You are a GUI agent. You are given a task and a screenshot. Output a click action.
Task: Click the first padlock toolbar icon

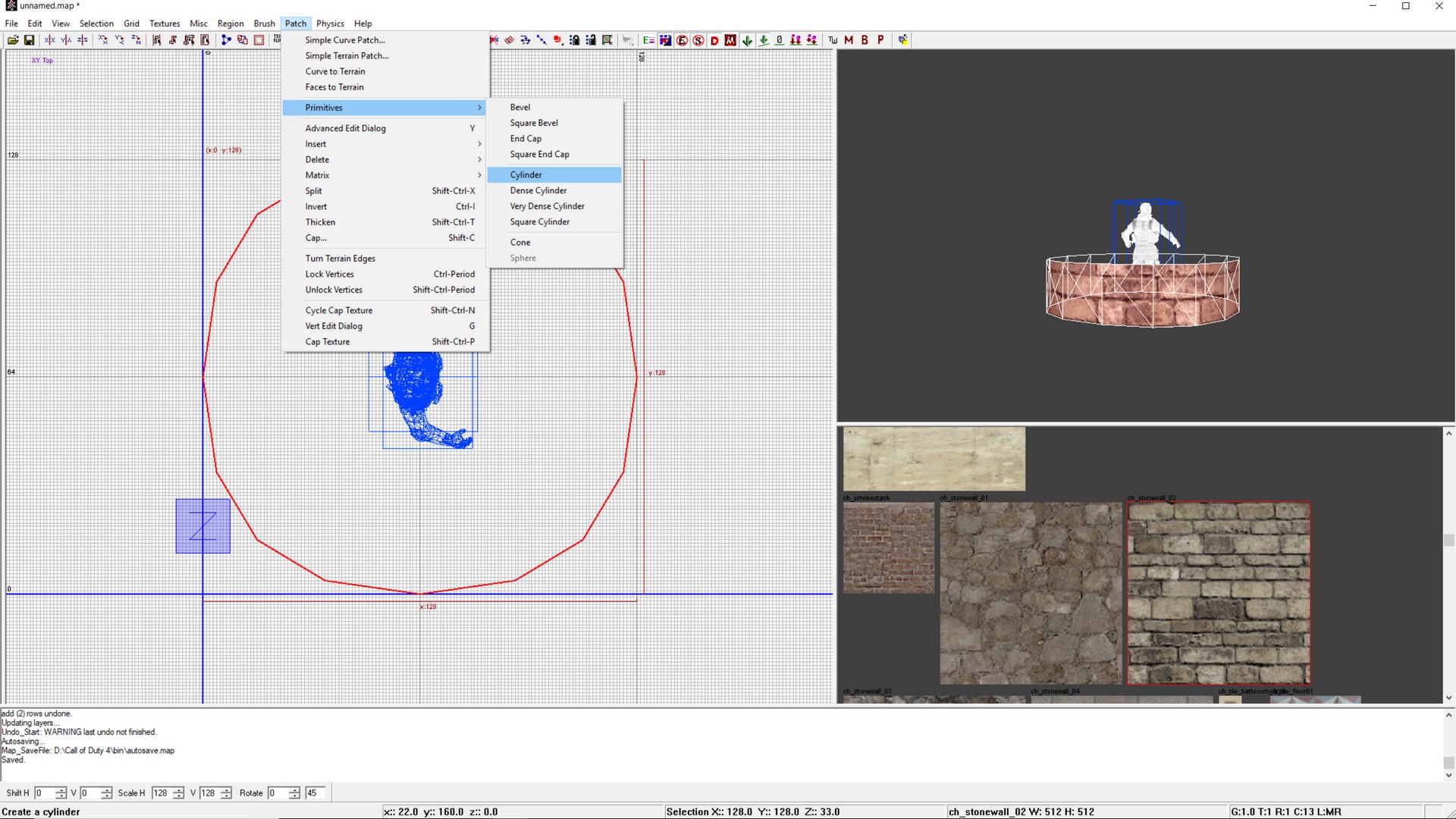[575, 40]
